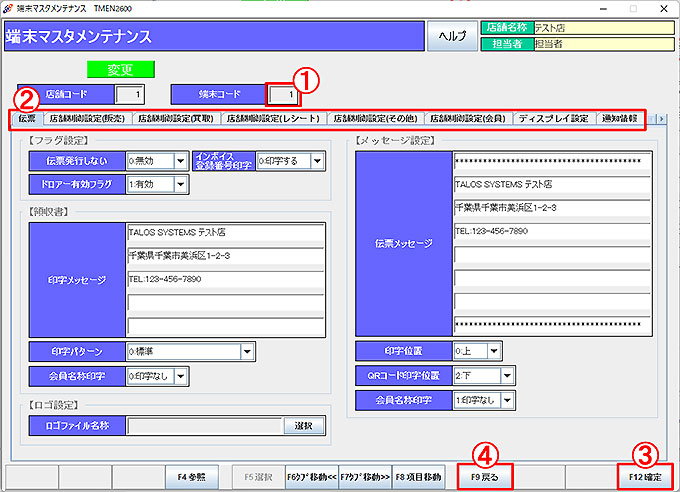Expand the 伝票発行しない dropdown
This screenshot has height=492, width=680.
point(181,161)
